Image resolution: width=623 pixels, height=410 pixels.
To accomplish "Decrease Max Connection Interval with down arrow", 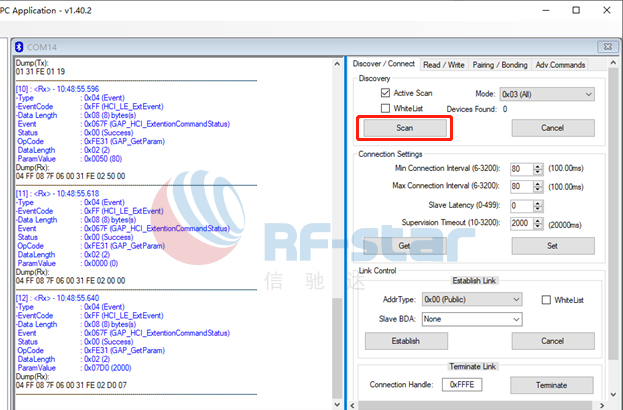I will [538, 190].
